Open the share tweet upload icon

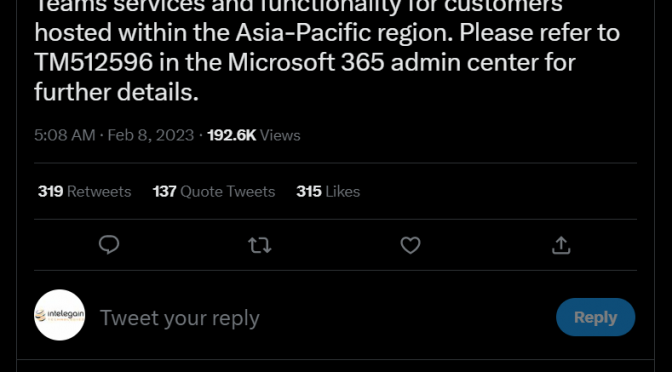click(x=561, y=245)
